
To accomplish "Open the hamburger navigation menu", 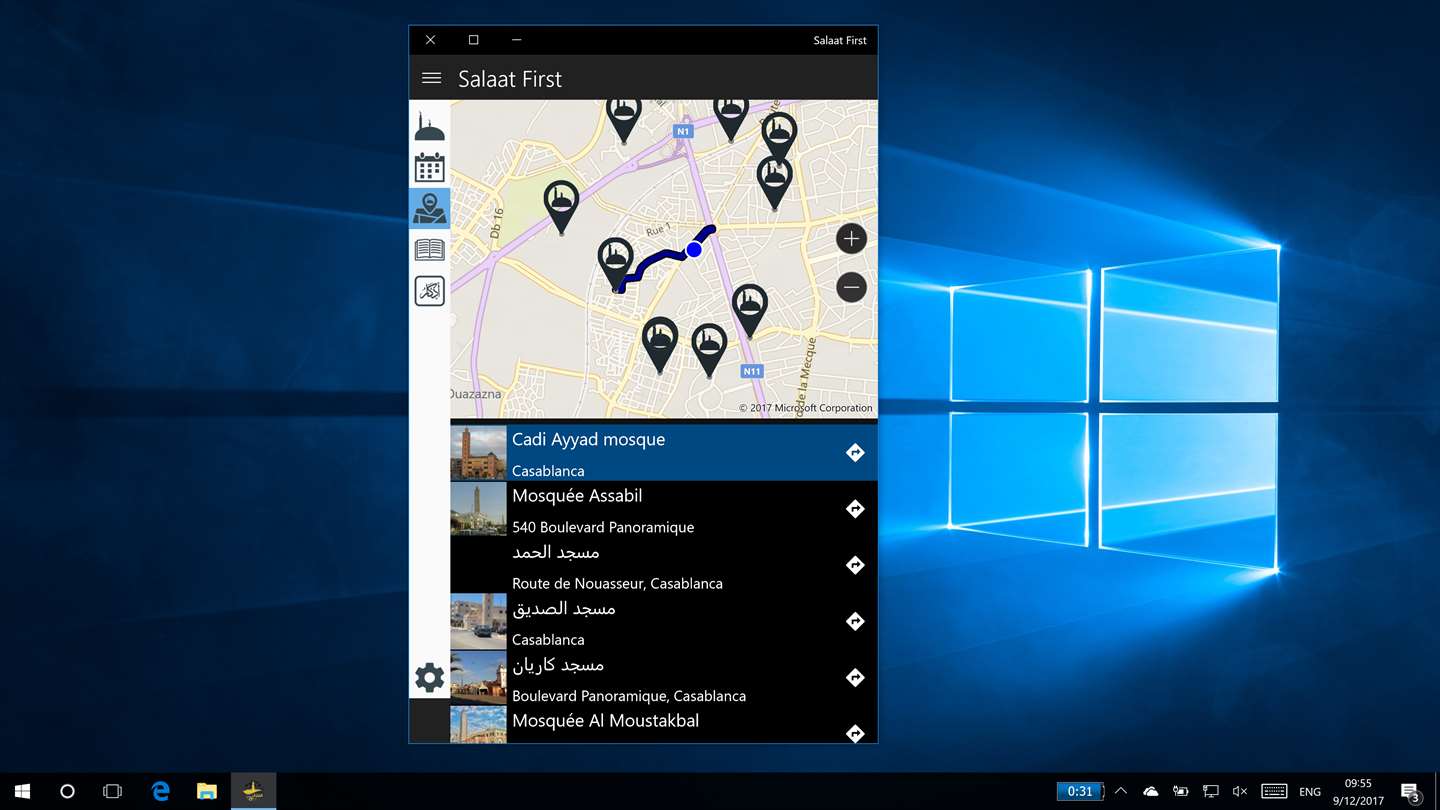I will tap(432, 78).
